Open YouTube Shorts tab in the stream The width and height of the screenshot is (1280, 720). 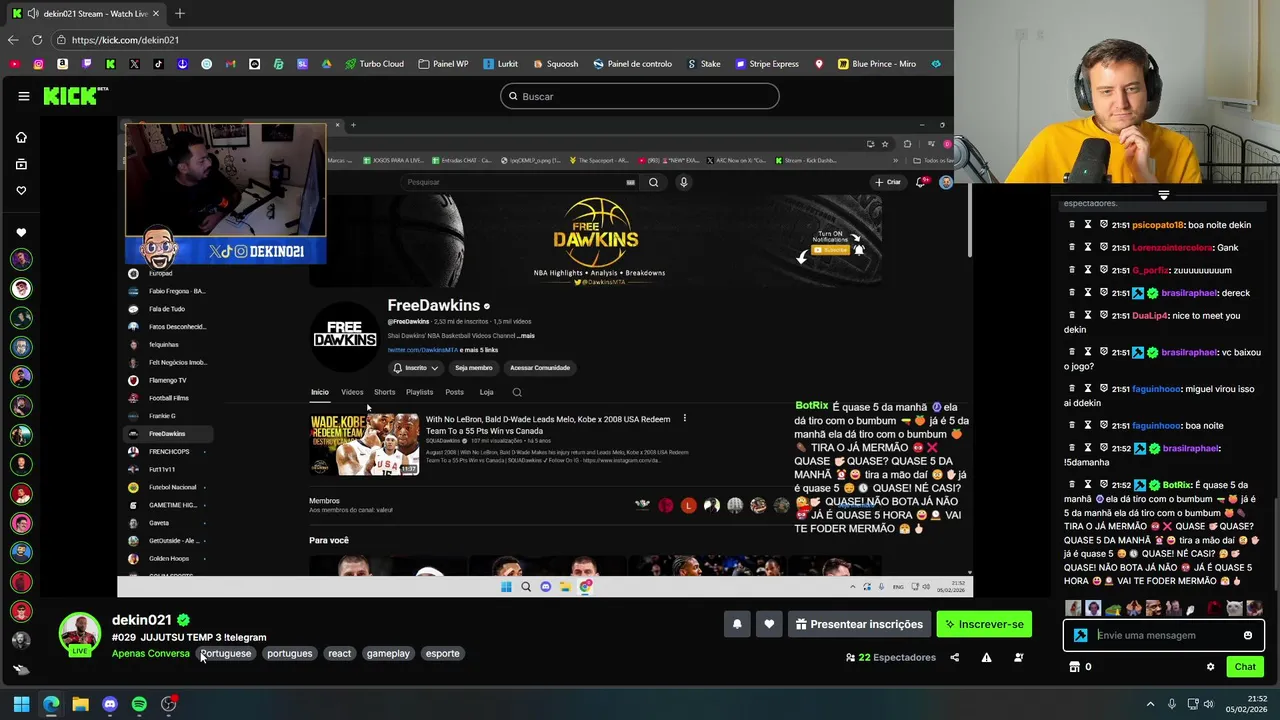(x=384, y=392)
